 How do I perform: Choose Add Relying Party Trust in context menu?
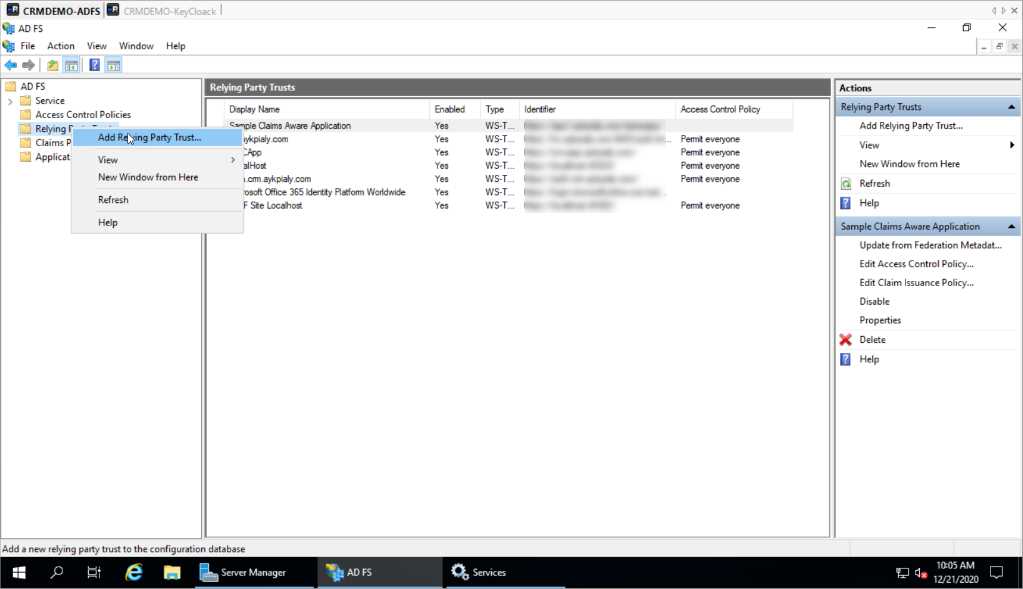tap(149, 137)
